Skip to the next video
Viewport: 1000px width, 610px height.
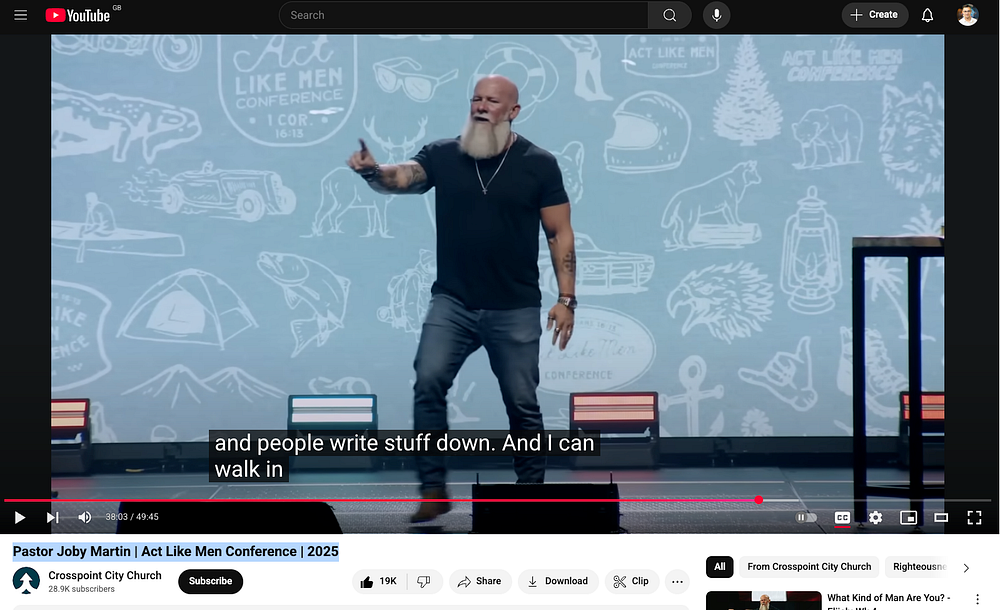[52, 517]
